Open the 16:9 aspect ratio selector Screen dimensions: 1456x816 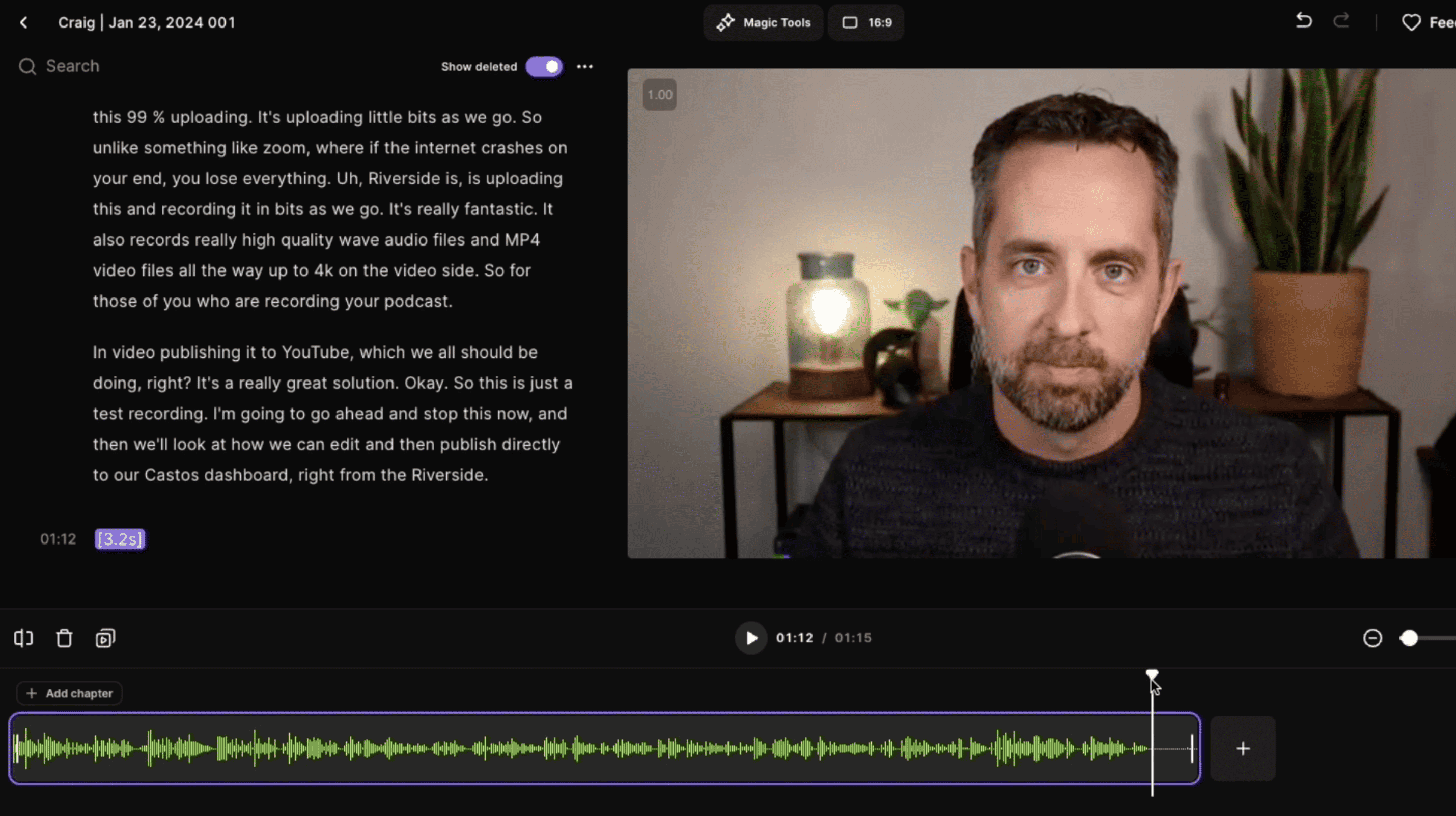pos(866,22)
